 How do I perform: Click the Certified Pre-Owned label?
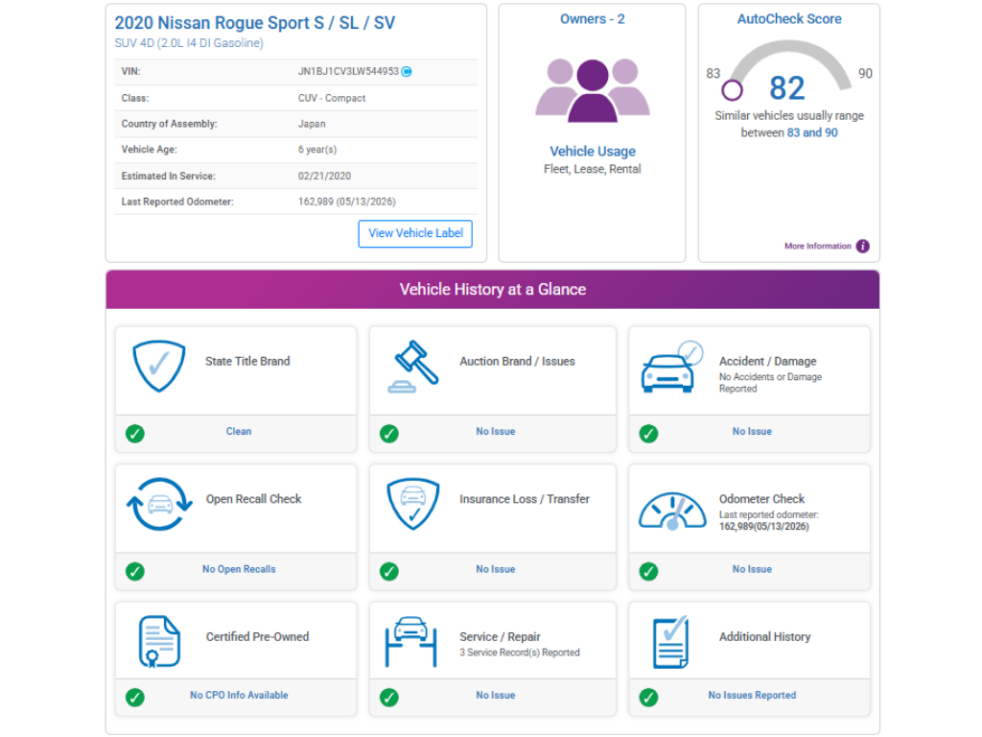tap(257, 637)
